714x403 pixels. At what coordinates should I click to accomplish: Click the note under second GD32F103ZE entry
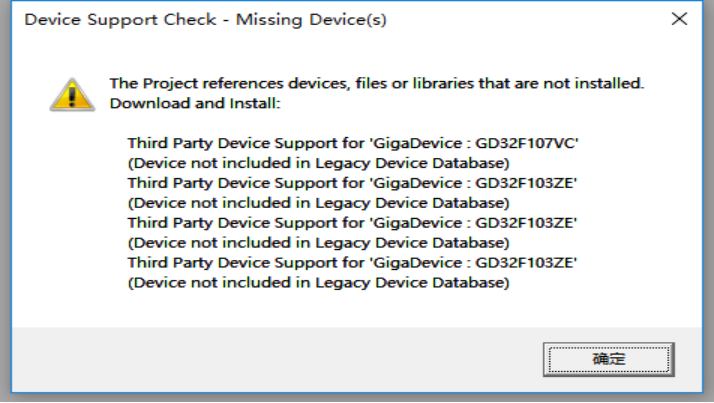pyautogui.click(x=318, y=243)
